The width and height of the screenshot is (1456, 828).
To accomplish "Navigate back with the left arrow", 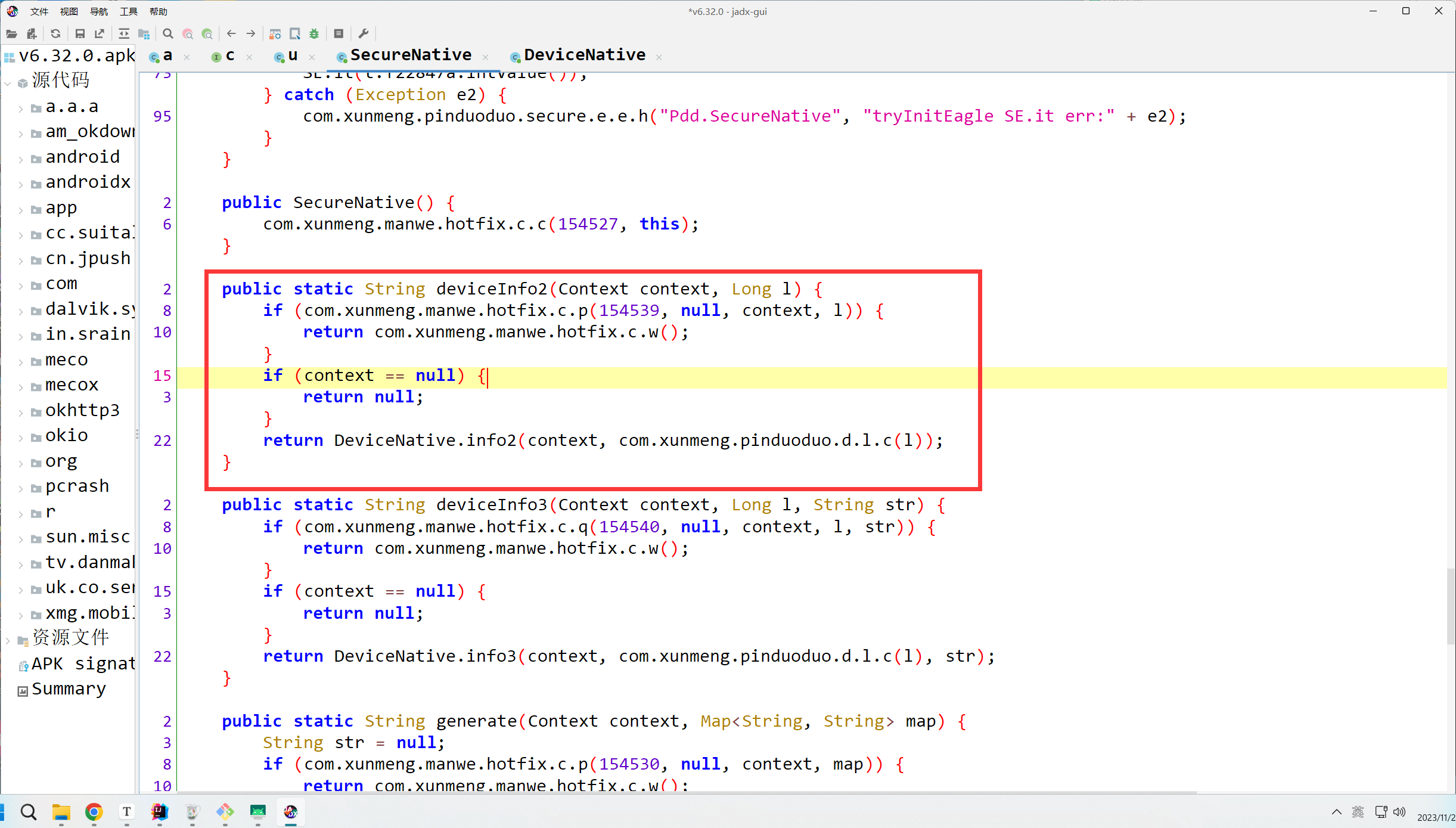I will coord(232,34).
